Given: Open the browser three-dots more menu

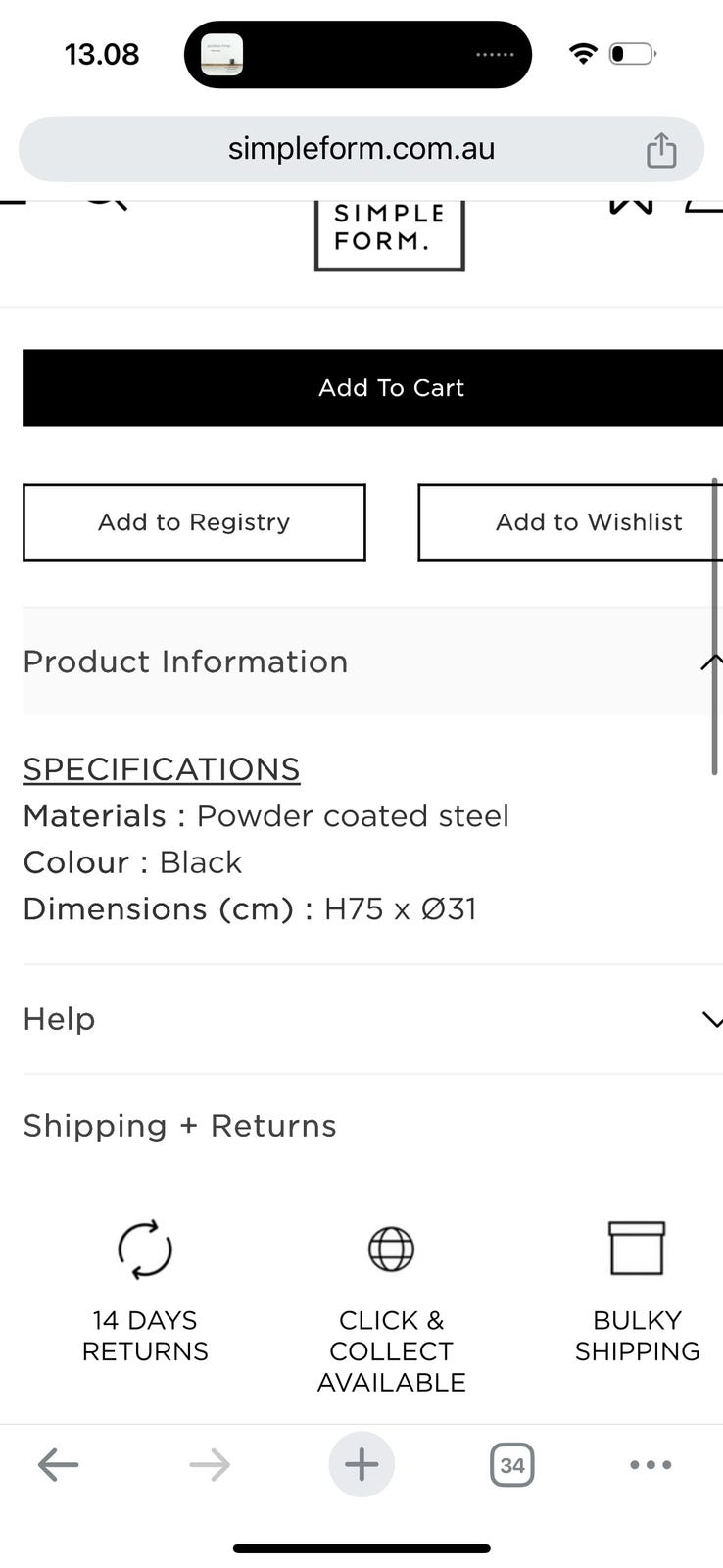Looking at the screenshot, I should tap(651, 1465).
